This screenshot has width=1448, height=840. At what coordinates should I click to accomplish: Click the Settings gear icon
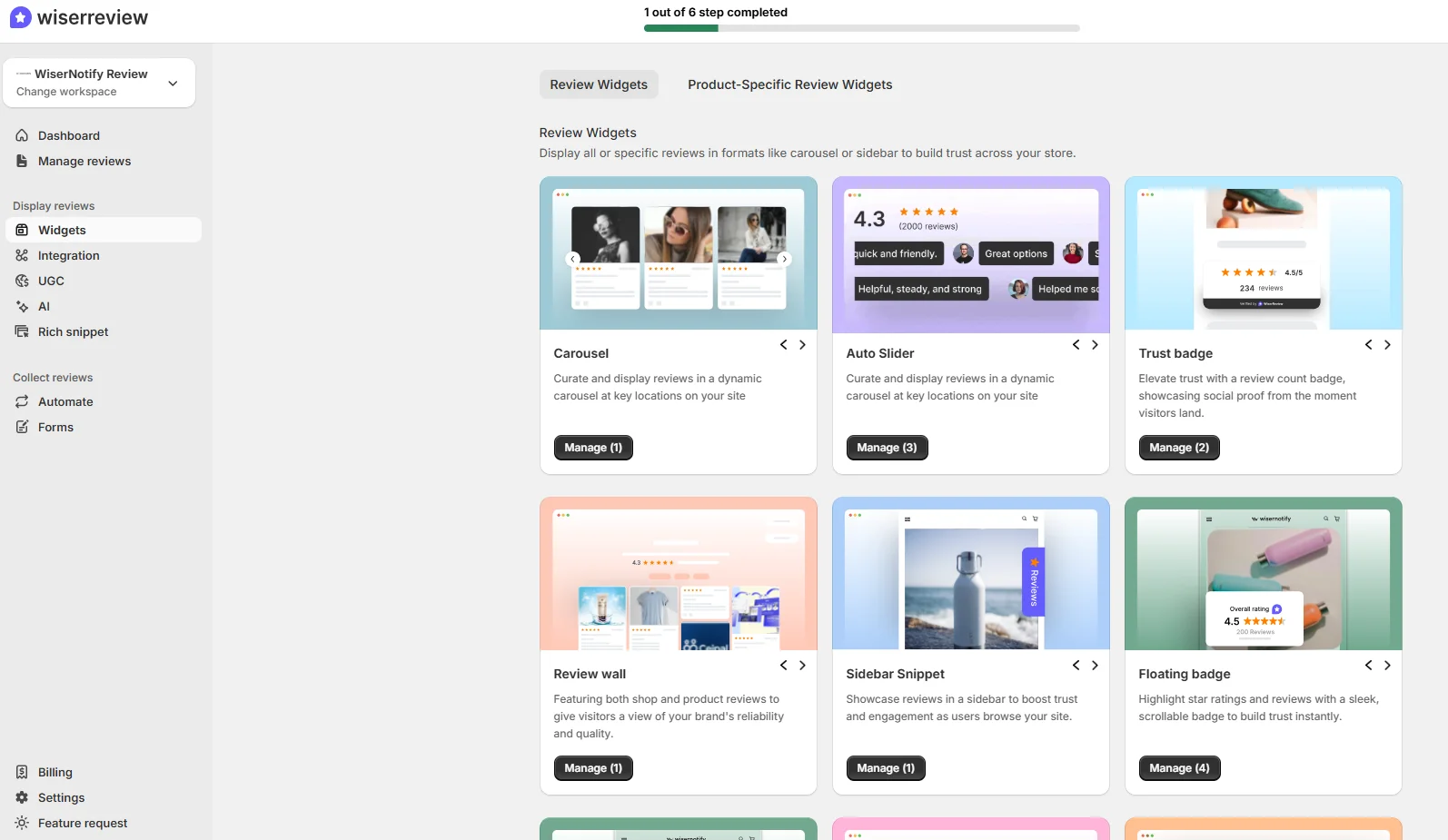click(x=22, y=797)
